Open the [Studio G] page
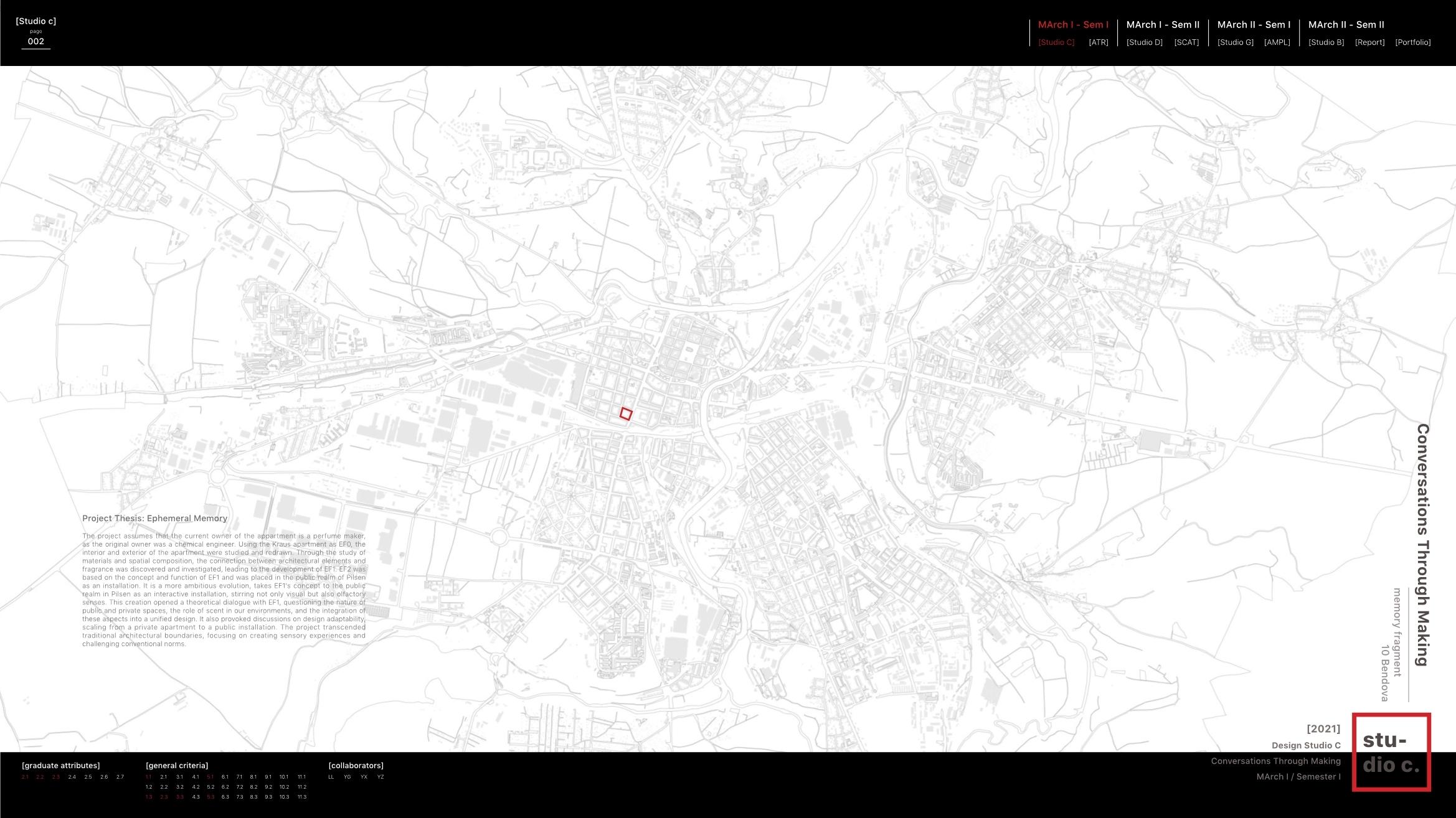The height and width of the screenshot is (818, 1456). point(1235,42)
